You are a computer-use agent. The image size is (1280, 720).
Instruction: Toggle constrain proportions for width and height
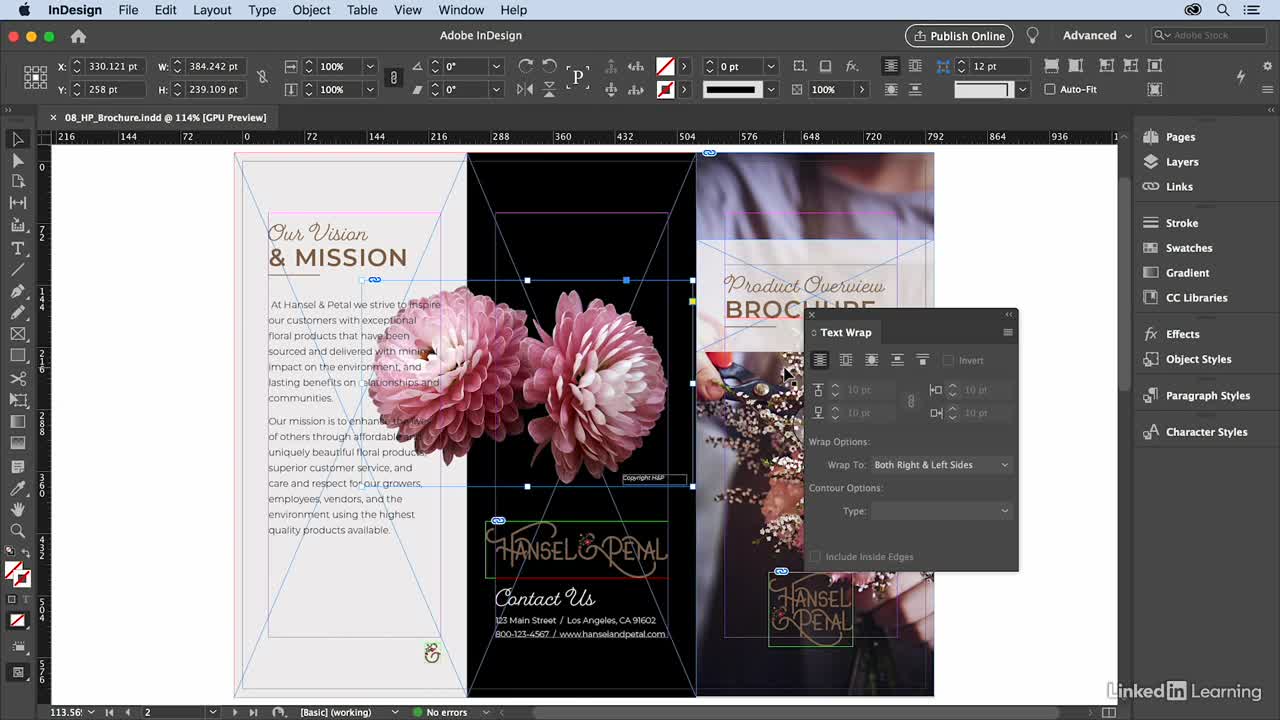(262, 77)
